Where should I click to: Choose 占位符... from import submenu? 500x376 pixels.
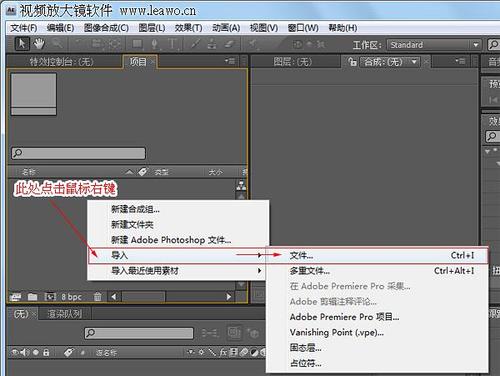(378, 363)
